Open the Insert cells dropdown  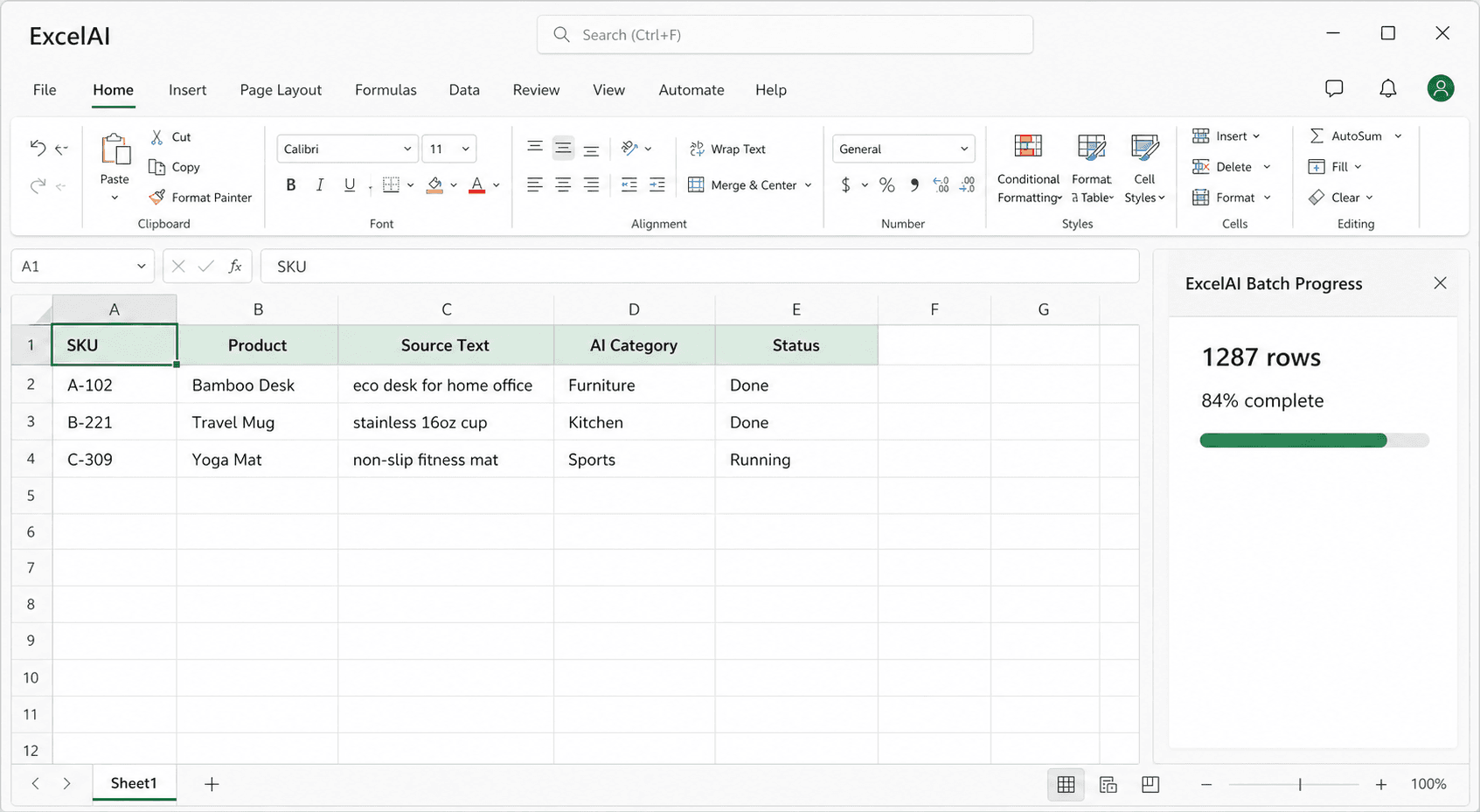click(x=1226, y=136)
